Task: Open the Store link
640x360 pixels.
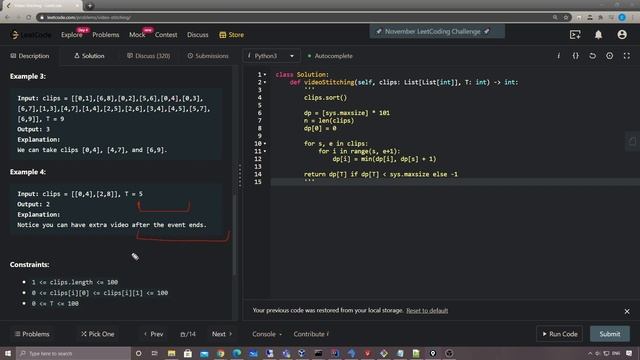Action: [x=232, y=35]
